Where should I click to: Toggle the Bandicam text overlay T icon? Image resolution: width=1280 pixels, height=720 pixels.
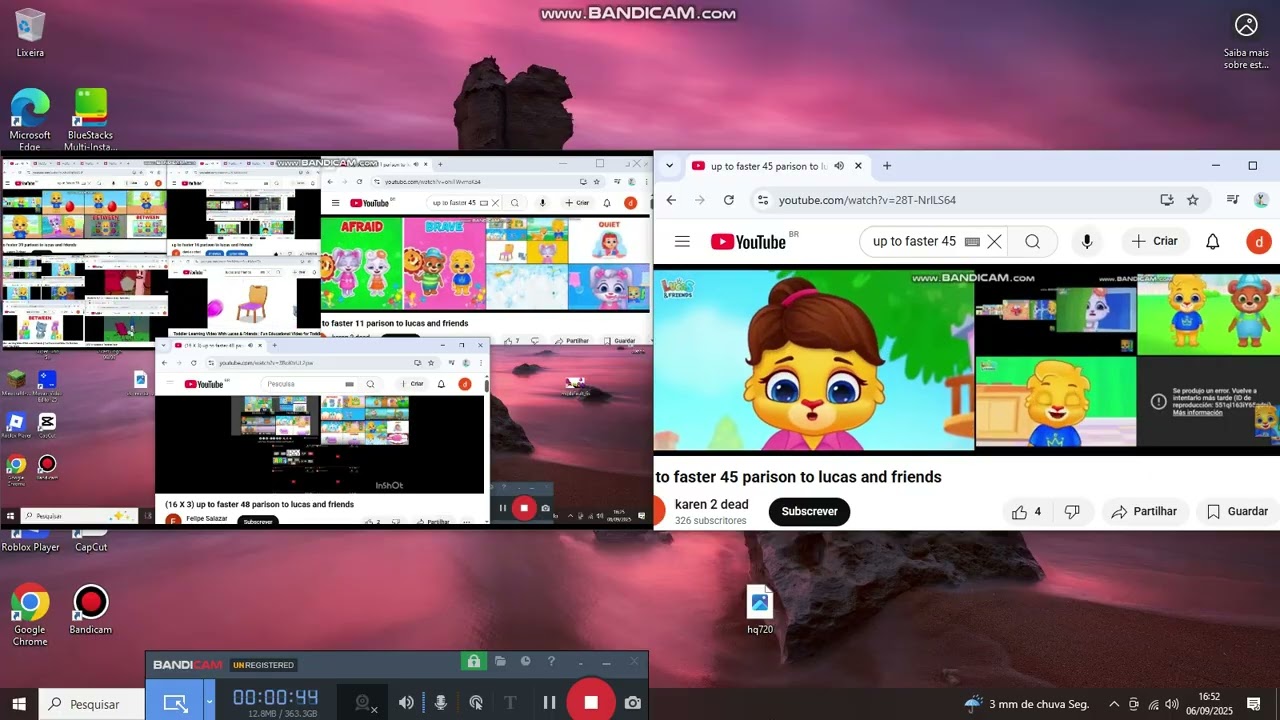click(512, 703)
